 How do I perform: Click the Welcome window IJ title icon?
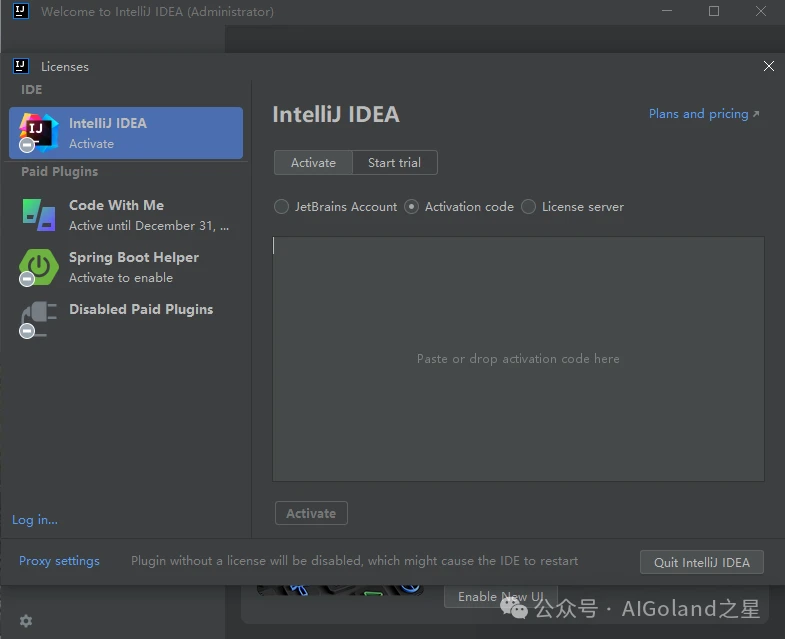coord(21,11)
